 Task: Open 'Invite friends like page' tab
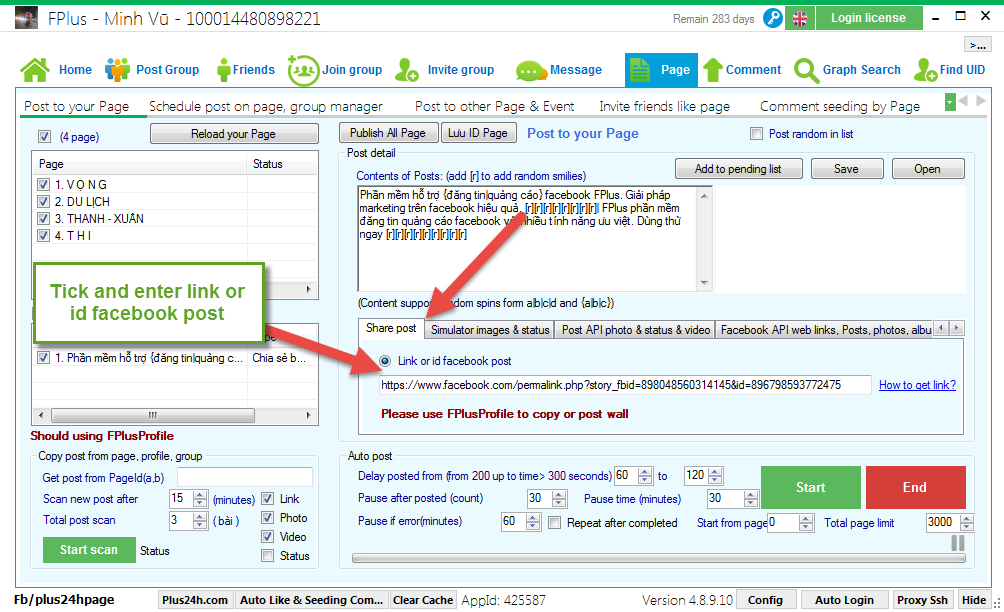665,106
